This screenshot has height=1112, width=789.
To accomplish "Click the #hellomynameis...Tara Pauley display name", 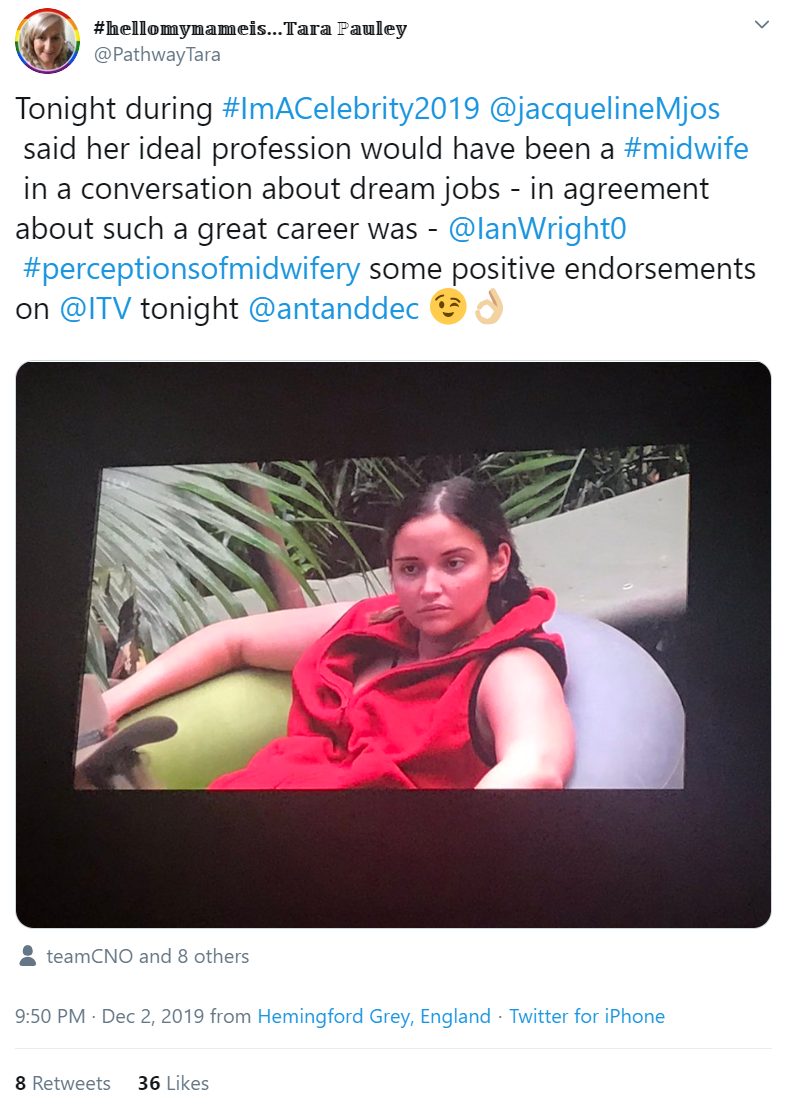I will (x=250, y=28).
